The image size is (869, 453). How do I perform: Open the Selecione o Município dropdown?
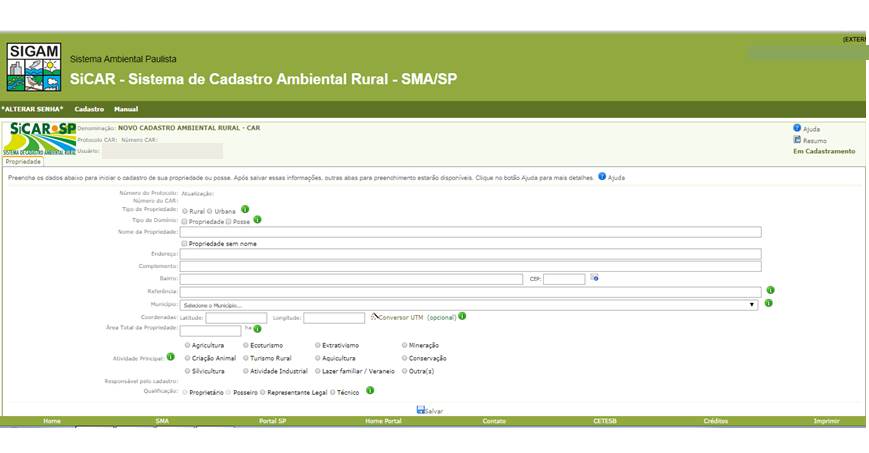pyautogui.click(x=469, y=305)
